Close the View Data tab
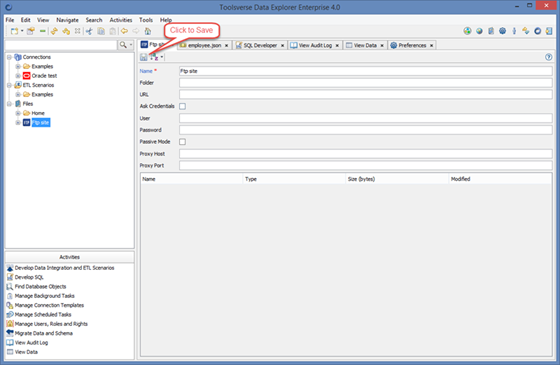Screen dimensions: 560x365 click(382, 45)
